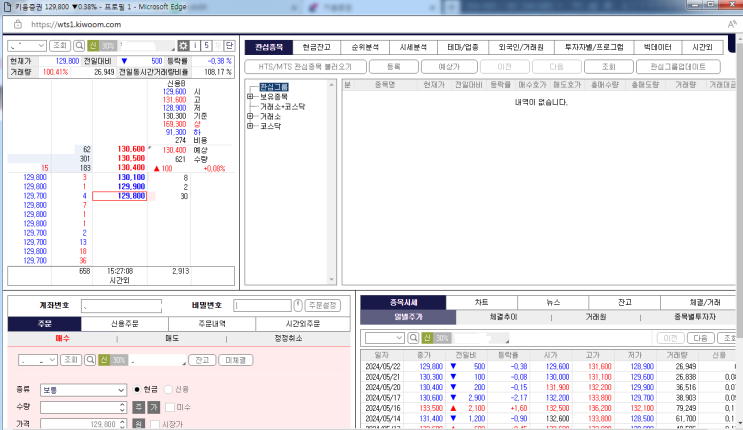
Task: Switch to the 체결추이 sub-tab
Action: (504, 317)
